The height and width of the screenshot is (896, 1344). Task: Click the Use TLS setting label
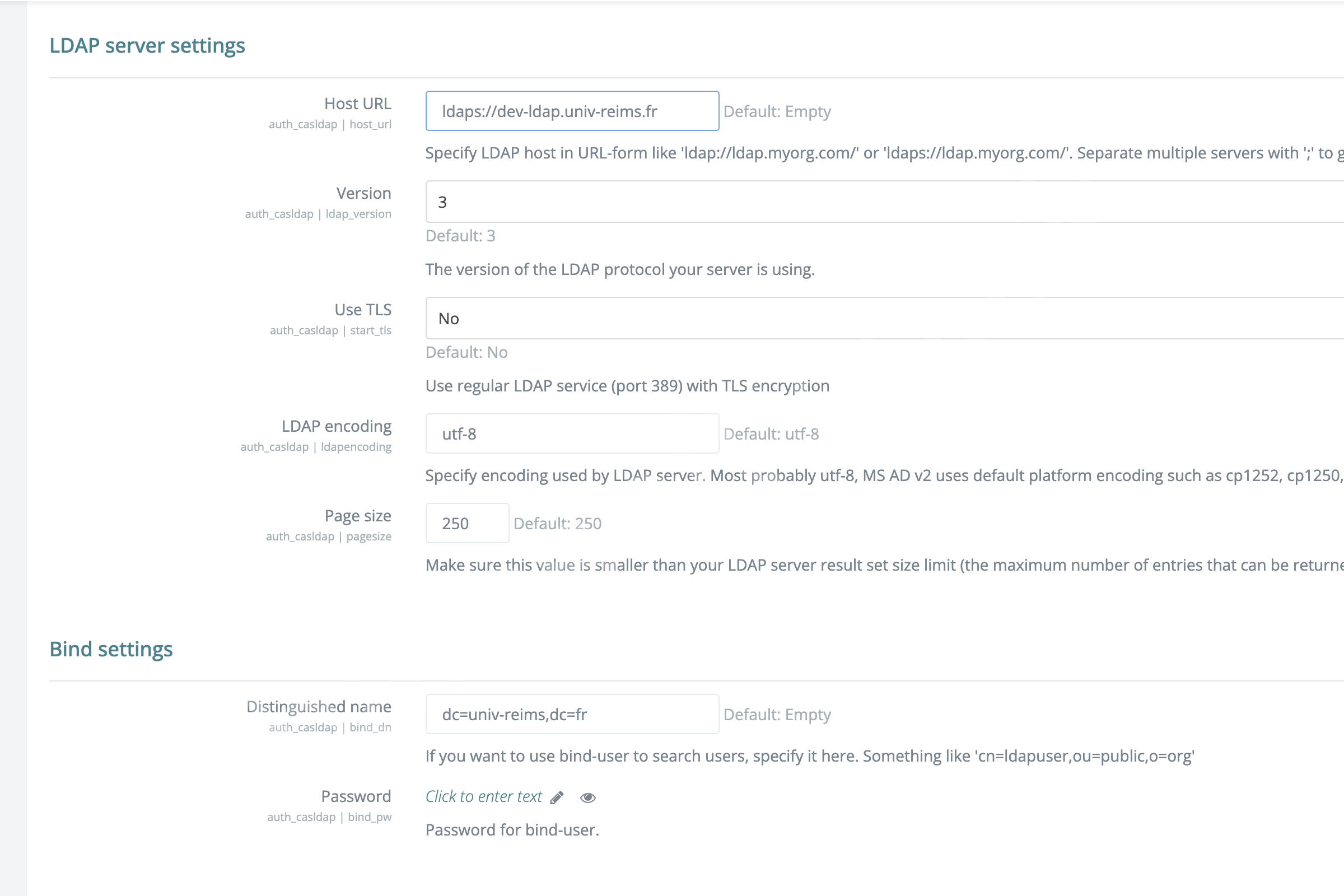[363, 310]
